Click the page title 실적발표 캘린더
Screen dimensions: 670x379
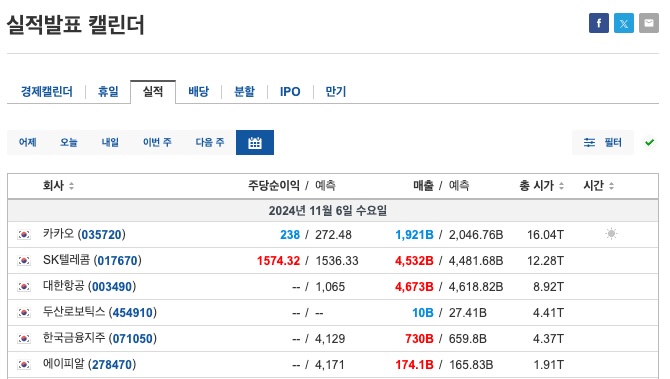click(x=76, y=25)
